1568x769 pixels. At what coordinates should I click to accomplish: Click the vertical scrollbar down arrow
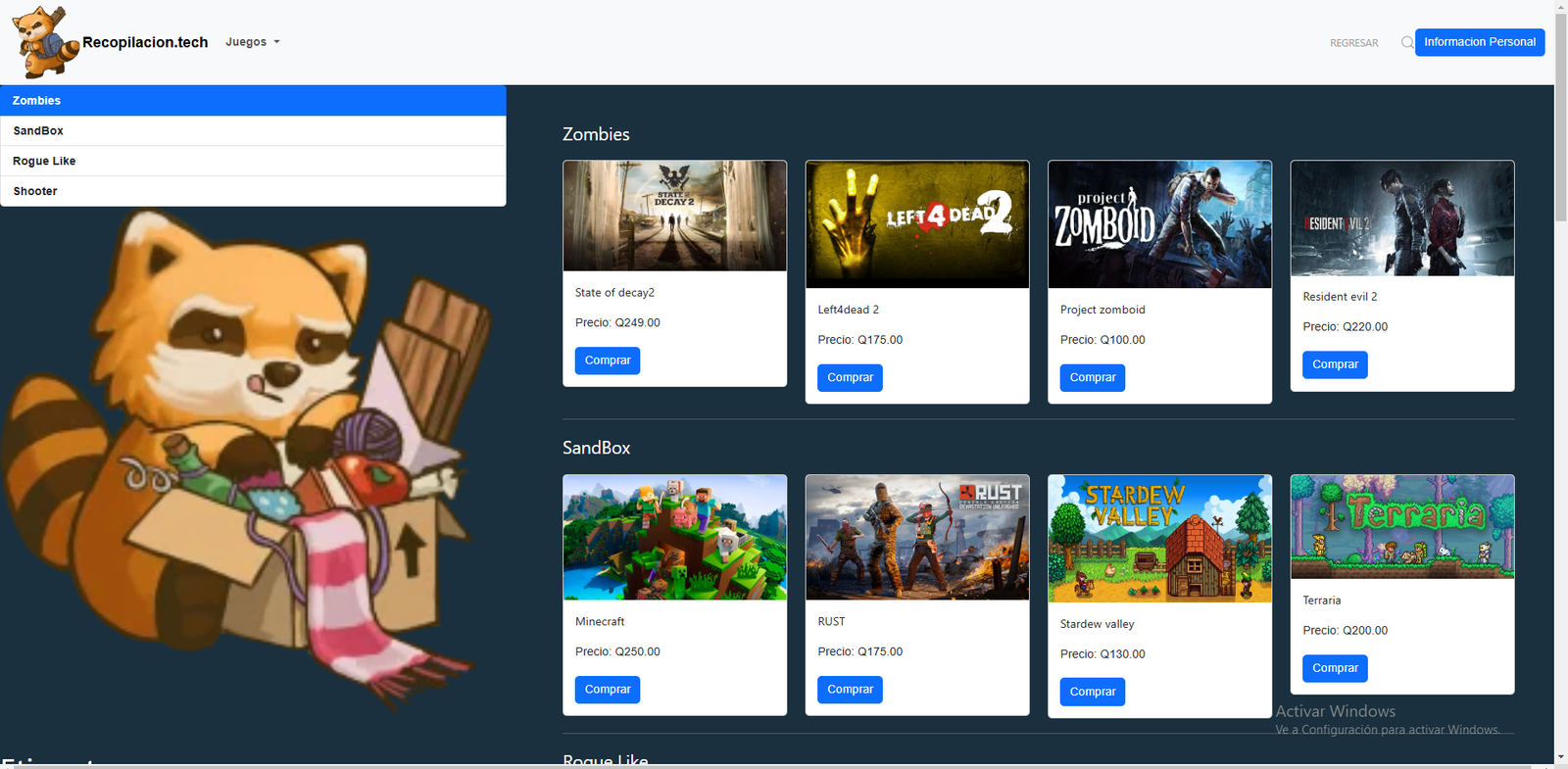1560,757
